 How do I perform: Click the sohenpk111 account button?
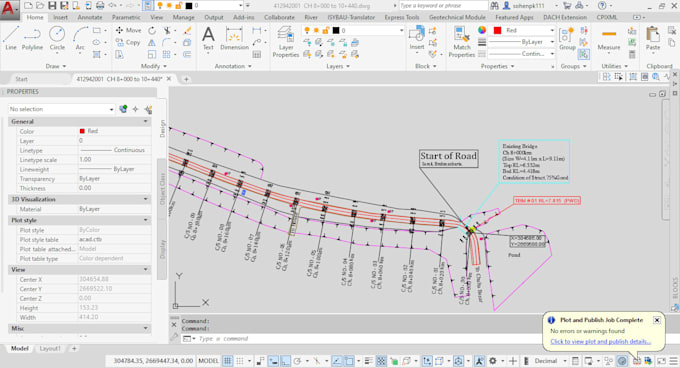(x=529, y=6)
